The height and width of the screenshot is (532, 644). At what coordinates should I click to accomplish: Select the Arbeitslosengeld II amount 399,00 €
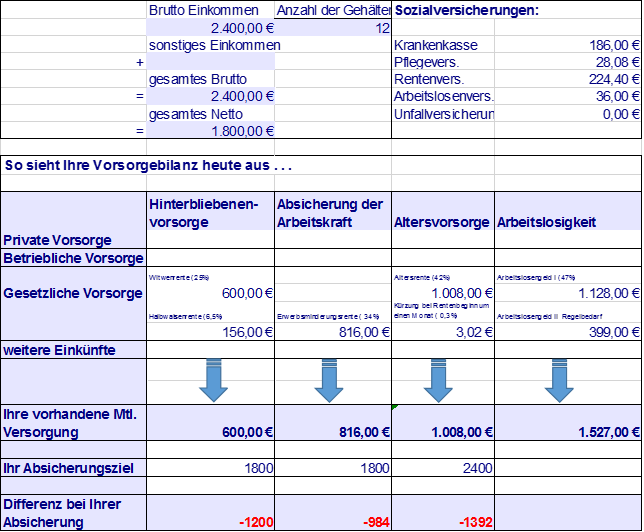pyautogui.click(x=614, y=332)
